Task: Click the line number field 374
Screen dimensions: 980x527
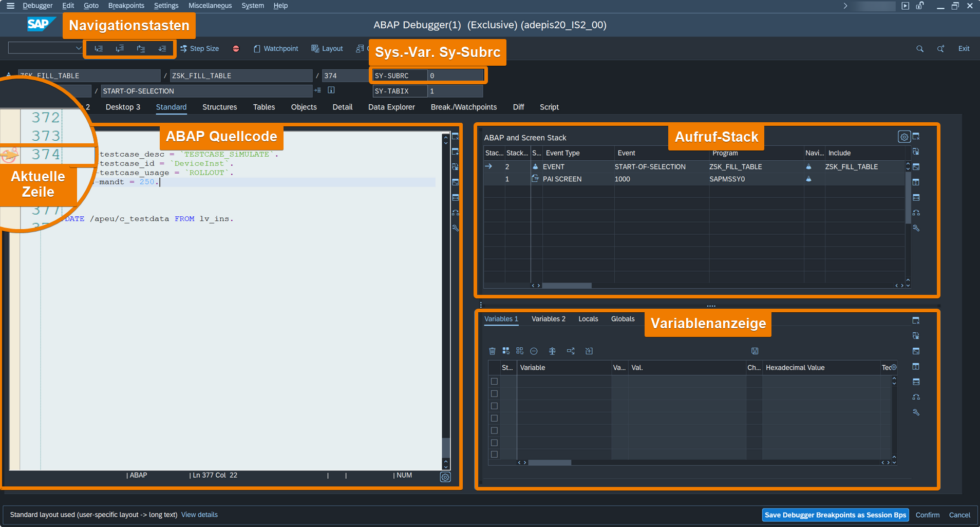Action: point(346,76)
